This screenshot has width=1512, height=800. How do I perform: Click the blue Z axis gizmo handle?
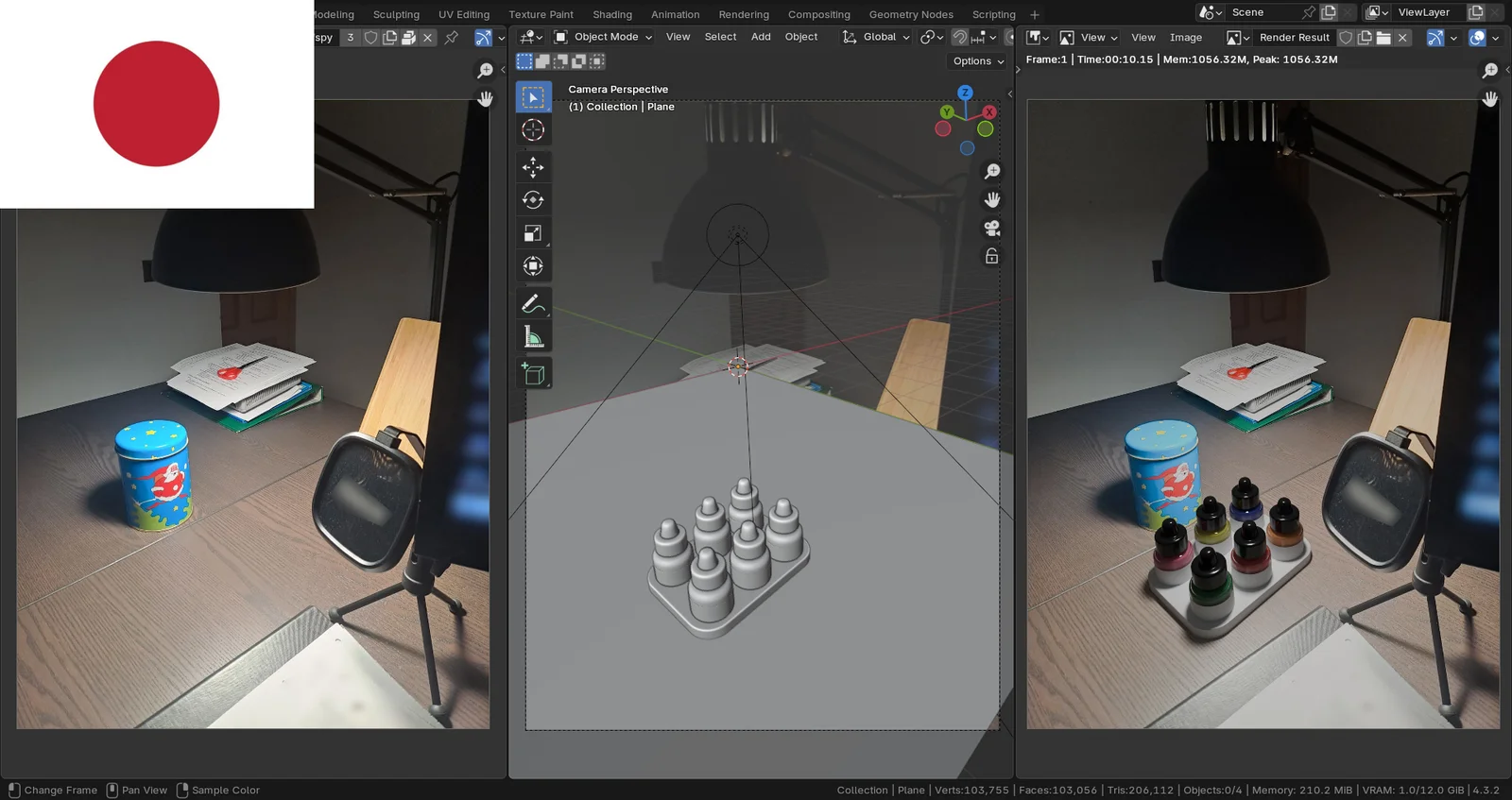click(x=965, y=93)
